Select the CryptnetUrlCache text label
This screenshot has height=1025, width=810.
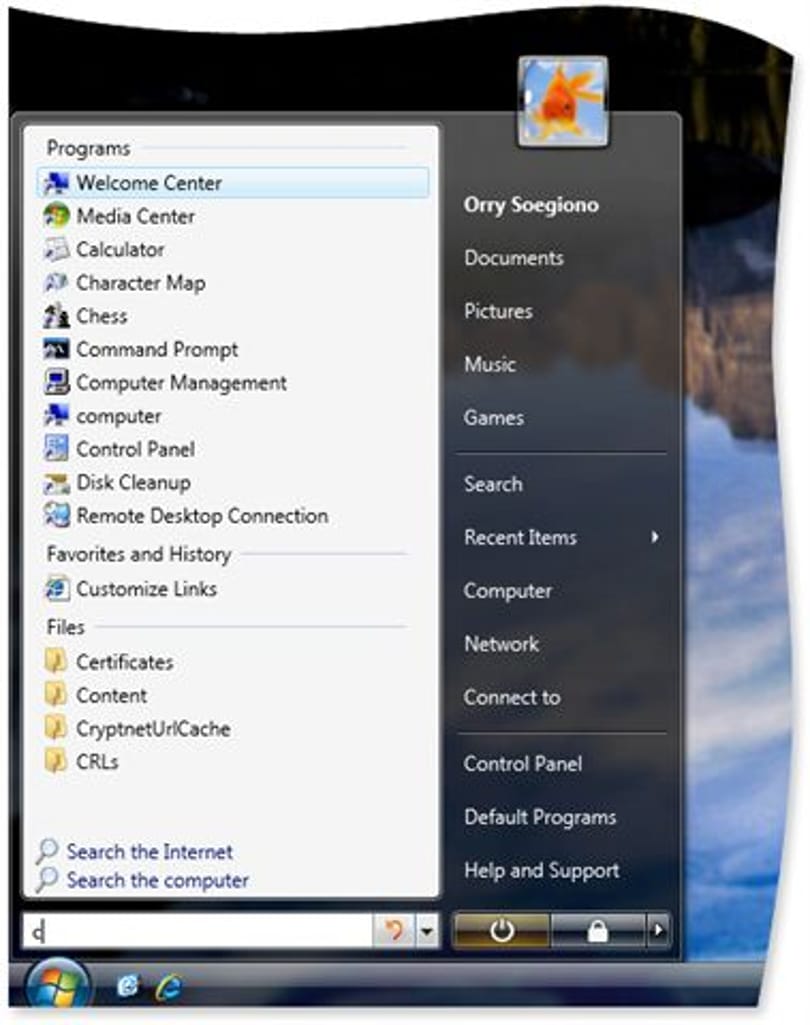pyautogui.click(x=153, y=729)
